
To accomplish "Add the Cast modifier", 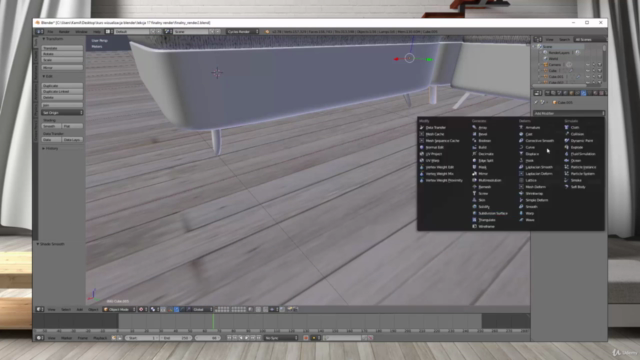I will coord(529,134).
